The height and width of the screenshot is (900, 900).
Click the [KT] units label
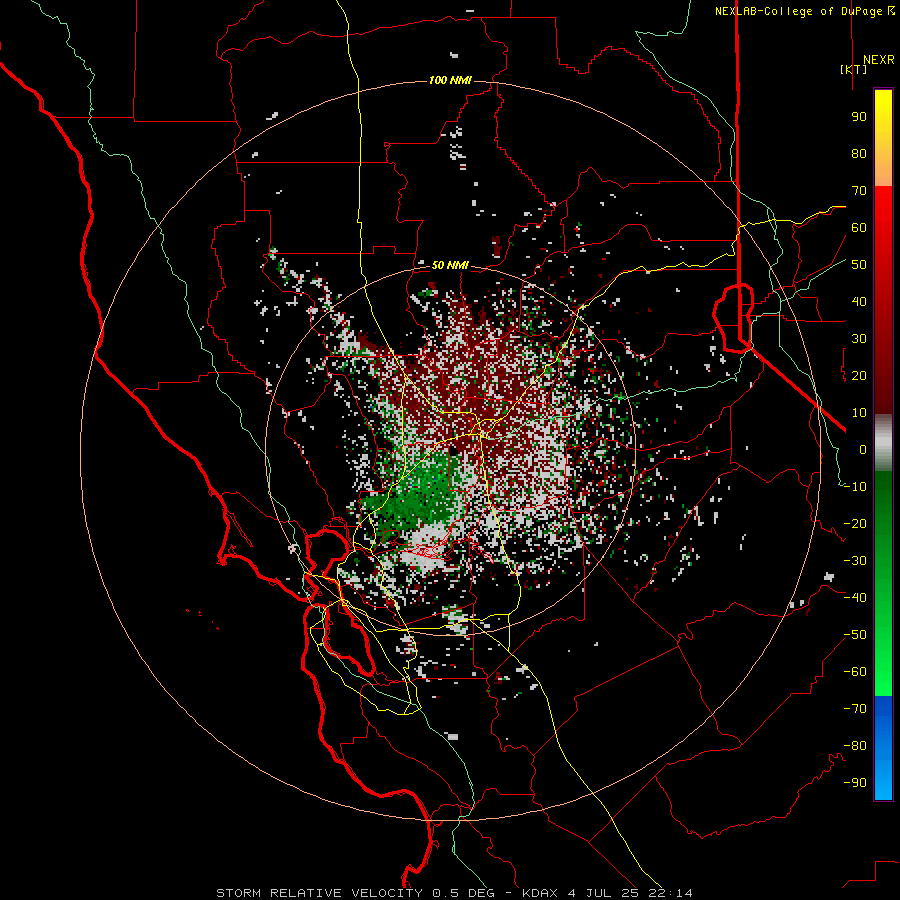pos(853,69)
